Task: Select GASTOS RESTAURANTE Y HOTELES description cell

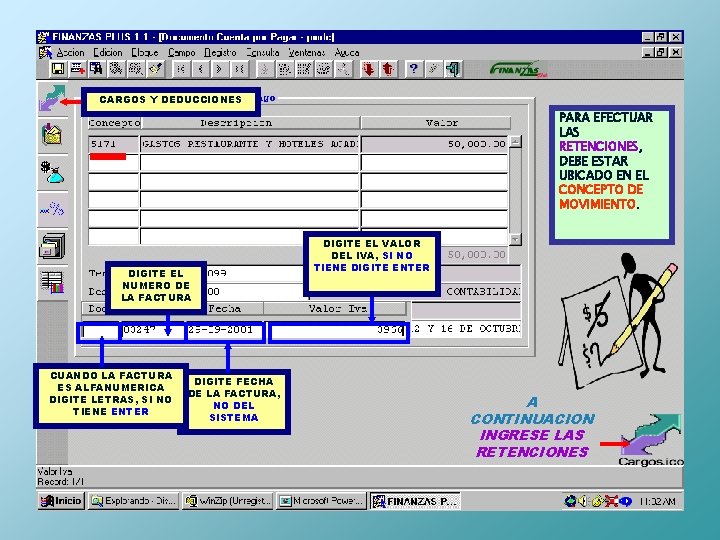Action: (249, 144)
